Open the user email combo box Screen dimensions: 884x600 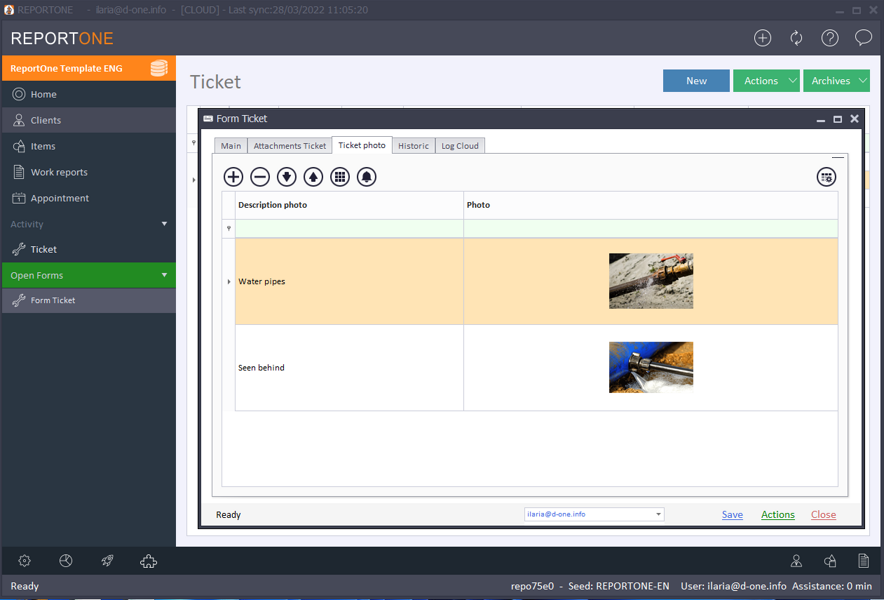point(594,514)
